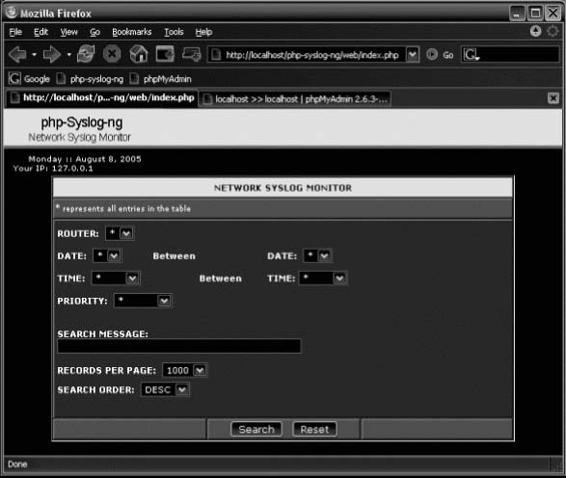
Task: Click the Search button
Action: coord(256,429)
